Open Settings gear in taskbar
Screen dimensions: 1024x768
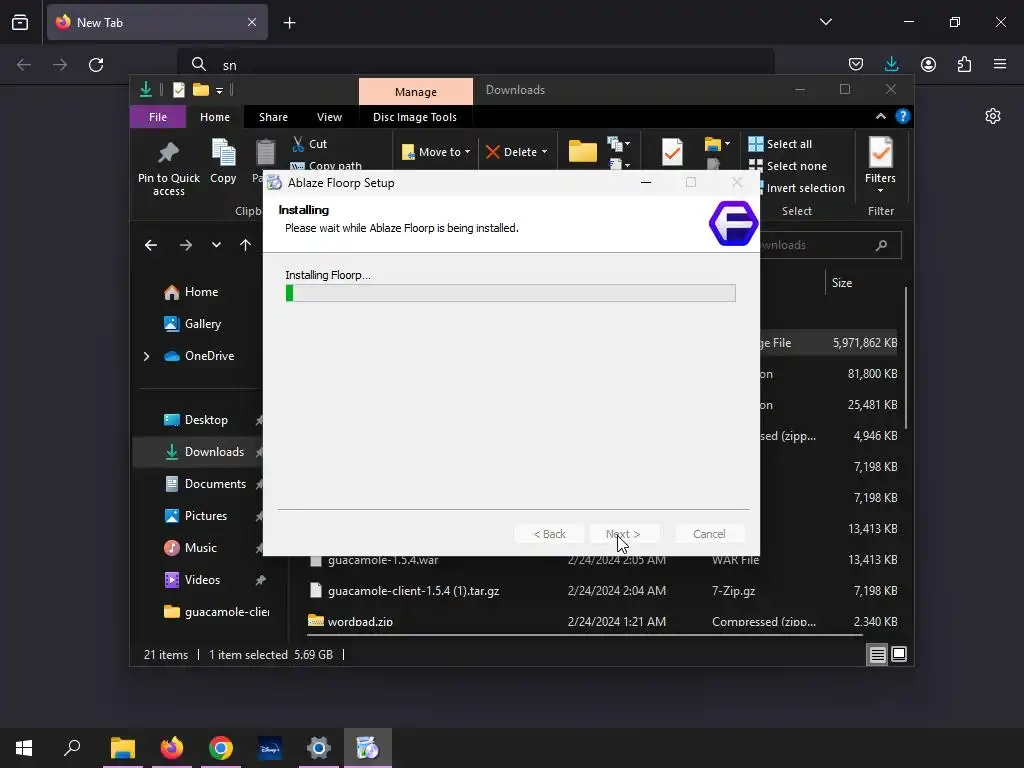pos(319,748)
